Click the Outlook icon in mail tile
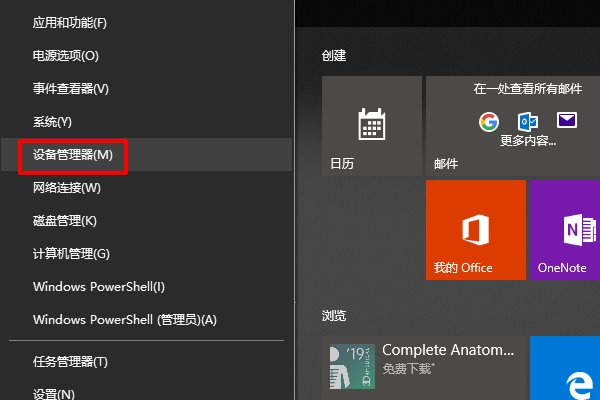600x400 pixels. click(x=528, y=122)
